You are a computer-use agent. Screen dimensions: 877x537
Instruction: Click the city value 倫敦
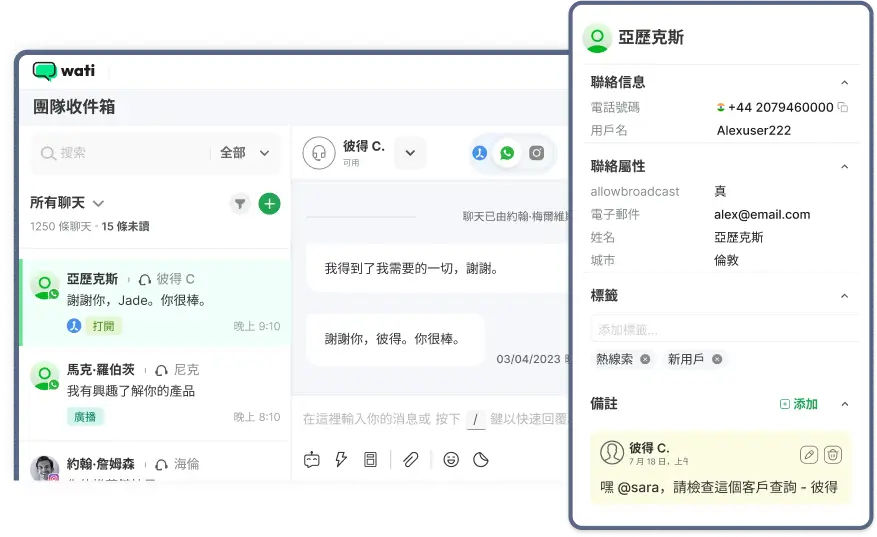pos(726,260)
